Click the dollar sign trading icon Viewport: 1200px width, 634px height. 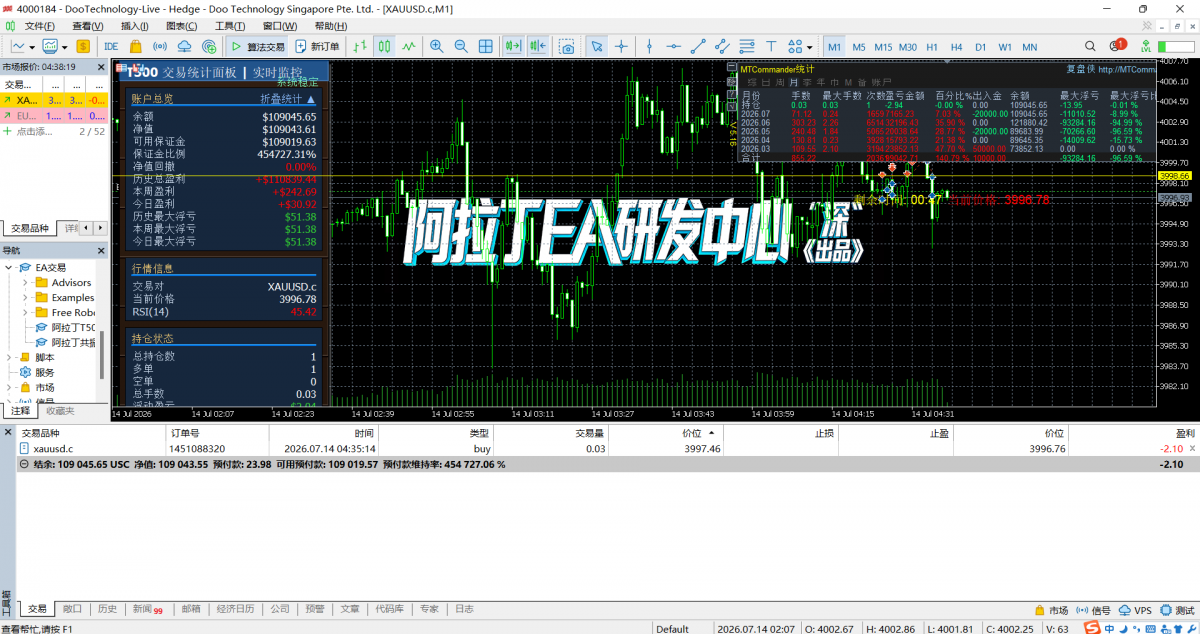[83, 46]
